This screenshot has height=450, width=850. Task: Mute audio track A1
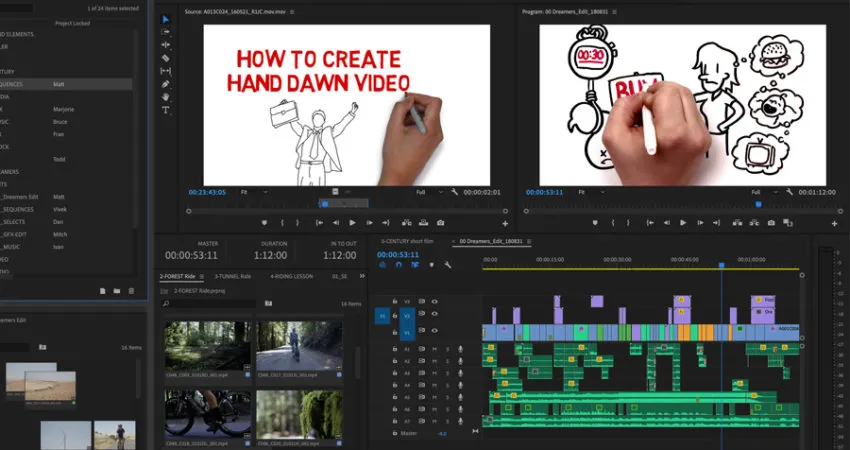433,349
